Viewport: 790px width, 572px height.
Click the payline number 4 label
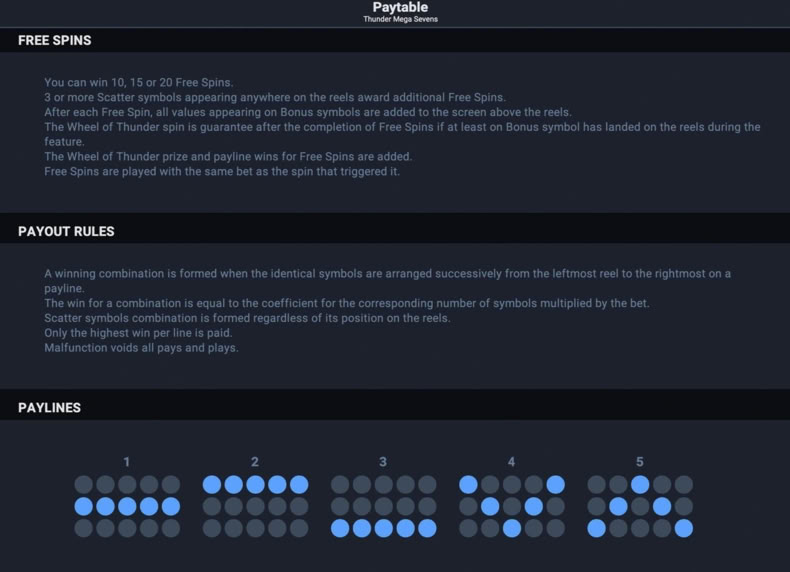click(x=511, y=462)
